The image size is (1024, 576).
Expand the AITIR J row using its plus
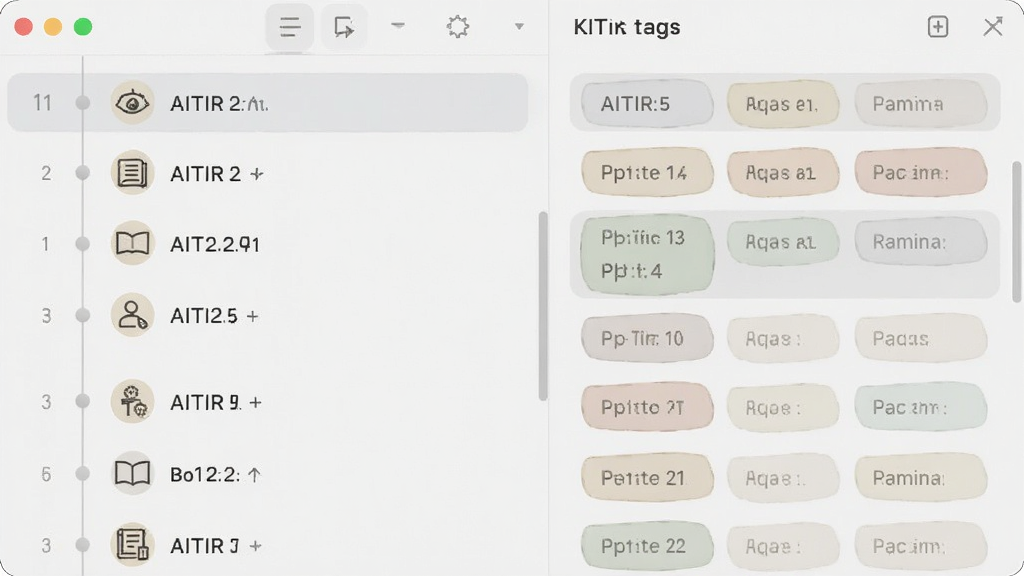[x=255, y=546]
